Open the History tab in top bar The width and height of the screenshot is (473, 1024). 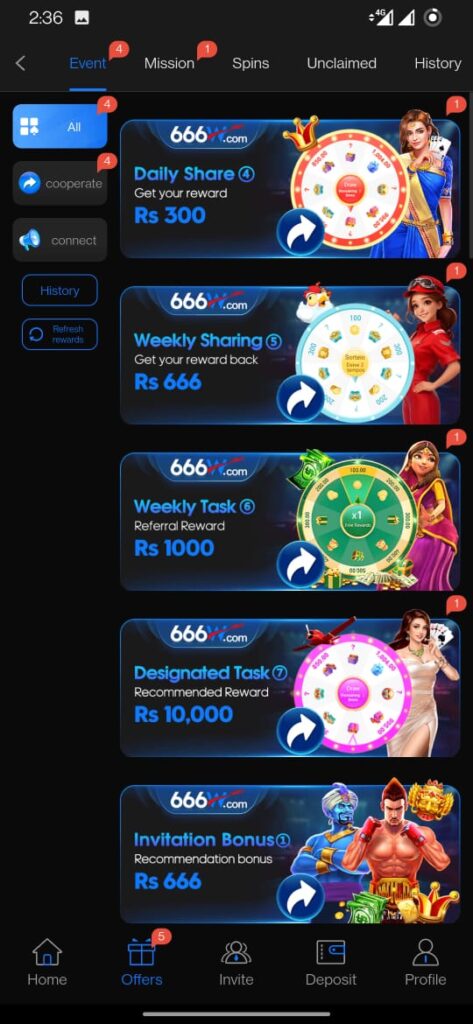click(x=438, y=63)
